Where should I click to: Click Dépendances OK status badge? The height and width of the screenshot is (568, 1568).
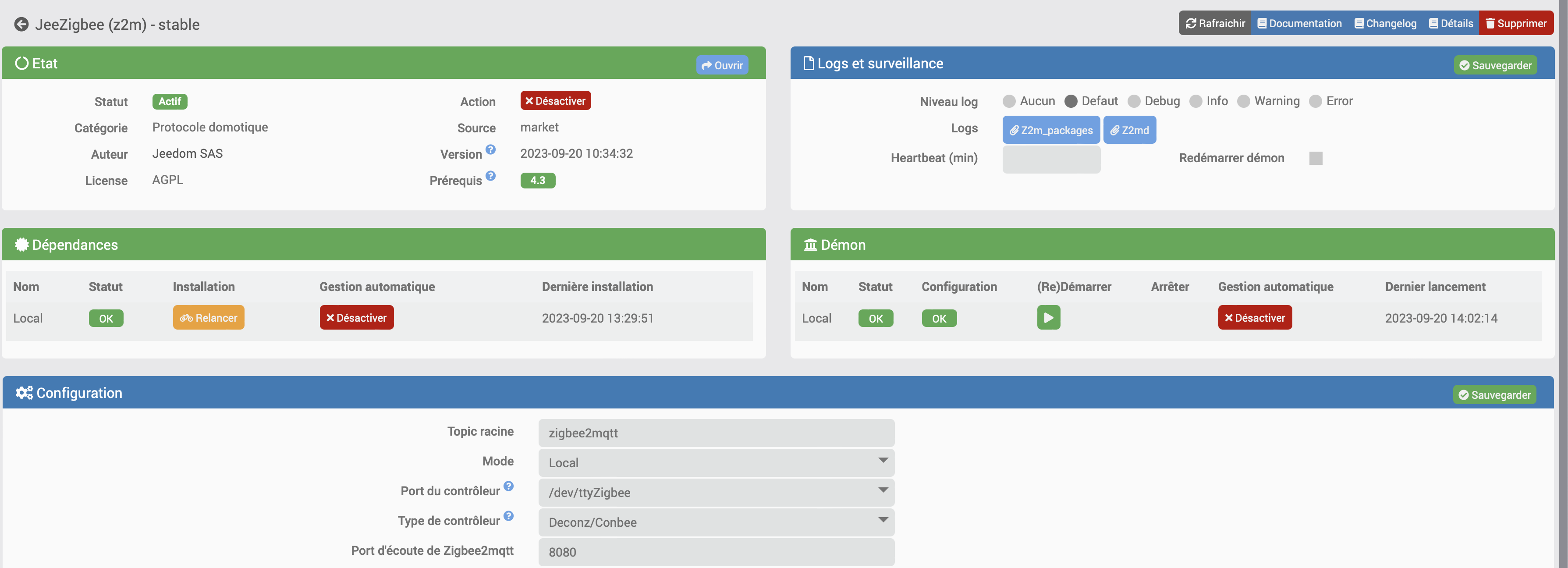pyautogui.click(x=106, y=318)
